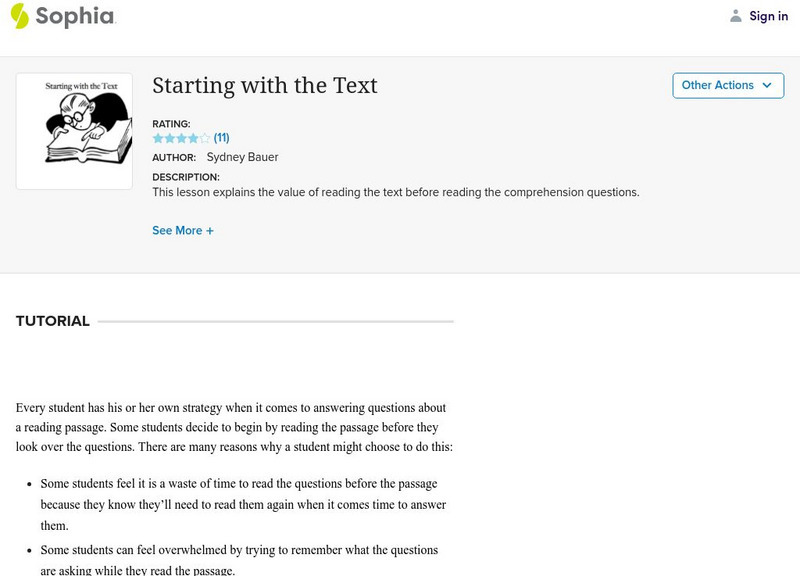Click the fifth empty rating star
The image size is (800, 576).
205,138
